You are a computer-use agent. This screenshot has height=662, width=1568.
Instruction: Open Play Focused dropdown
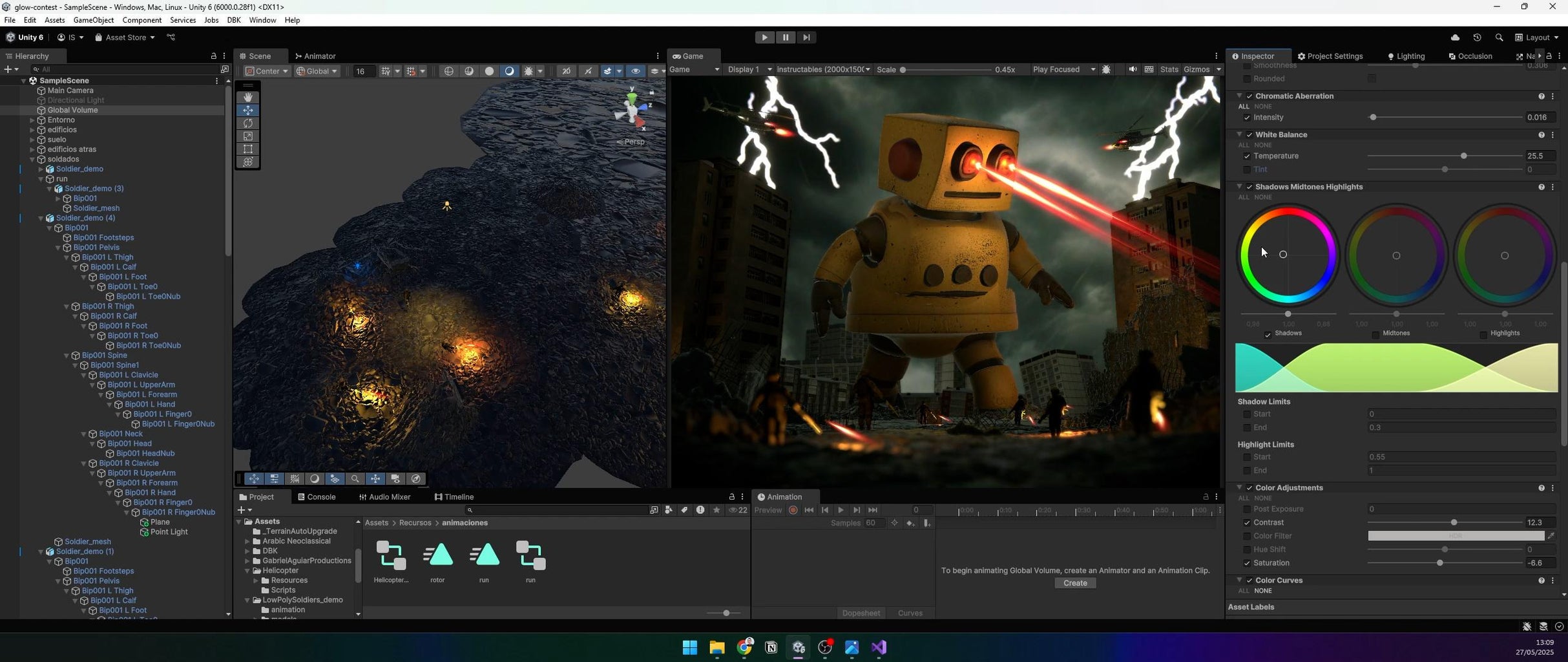(1064, 69)
